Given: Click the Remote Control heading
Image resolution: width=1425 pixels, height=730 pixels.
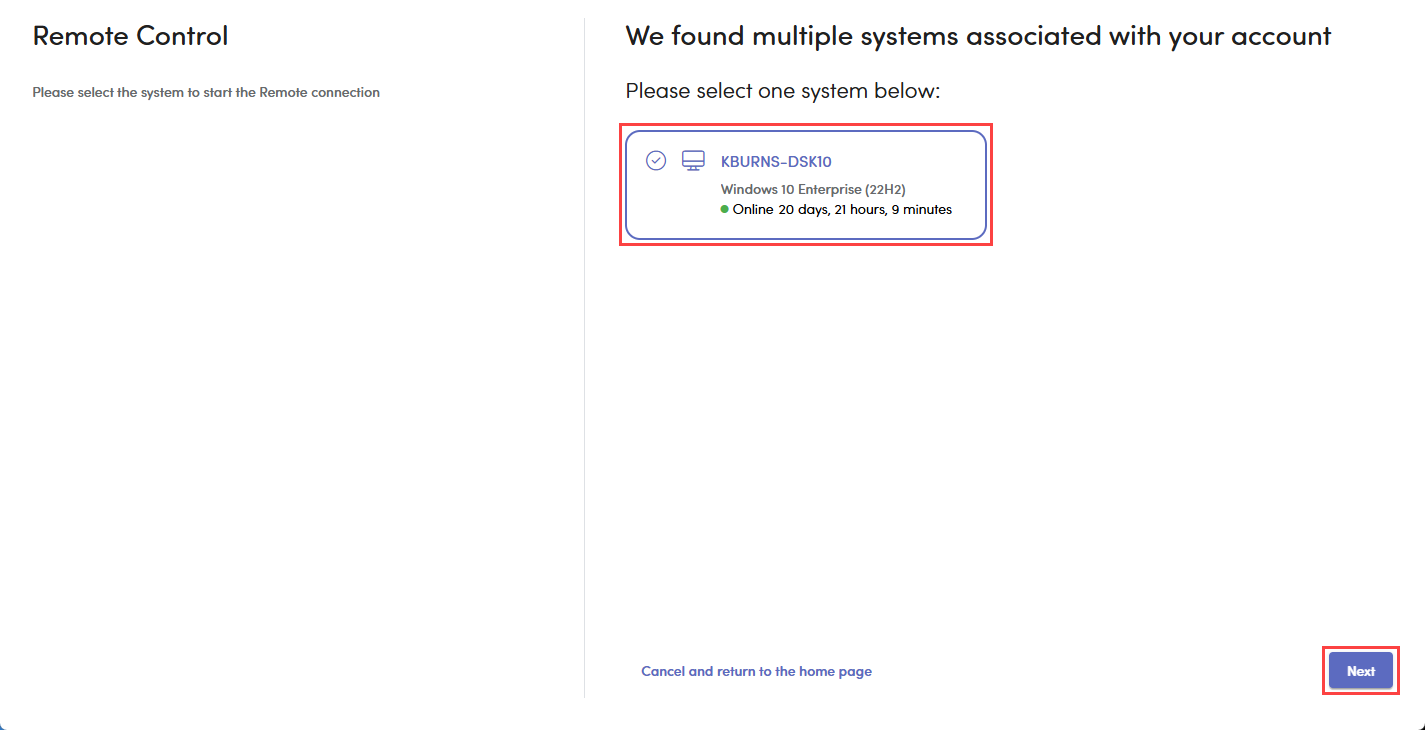Looking at the screenshot, I should [130, 36].
